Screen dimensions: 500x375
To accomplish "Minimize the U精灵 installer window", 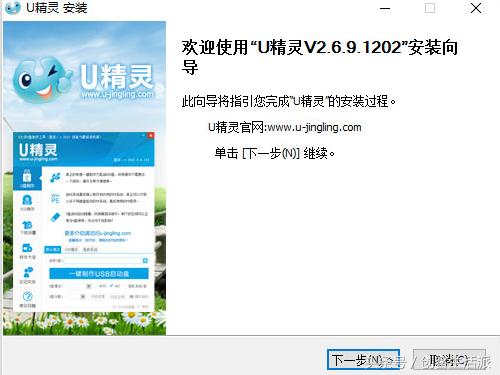I will pyautogui.click(x=385, y=8).
